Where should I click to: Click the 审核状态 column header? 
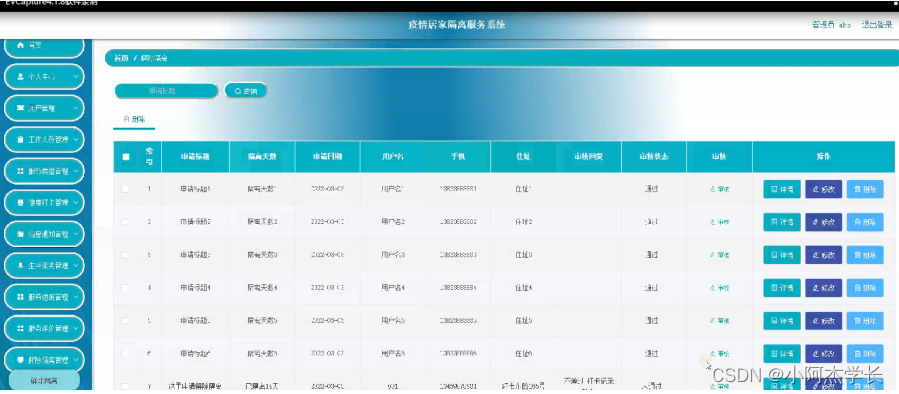click(654, 157)
